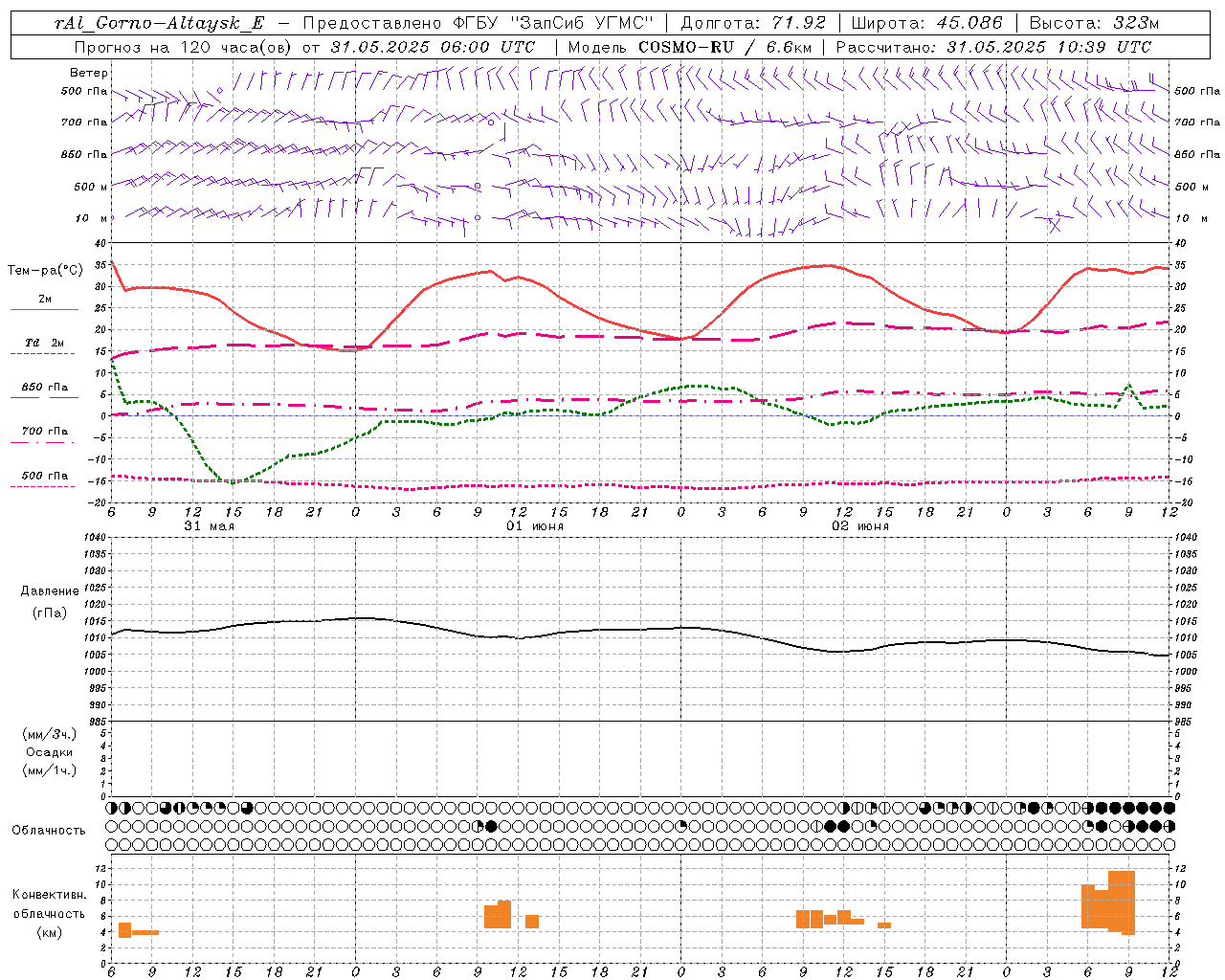Click 850 гПа entry in temperature legend
The width and height of the screenshot is (1225, 980).
[45, 388]
